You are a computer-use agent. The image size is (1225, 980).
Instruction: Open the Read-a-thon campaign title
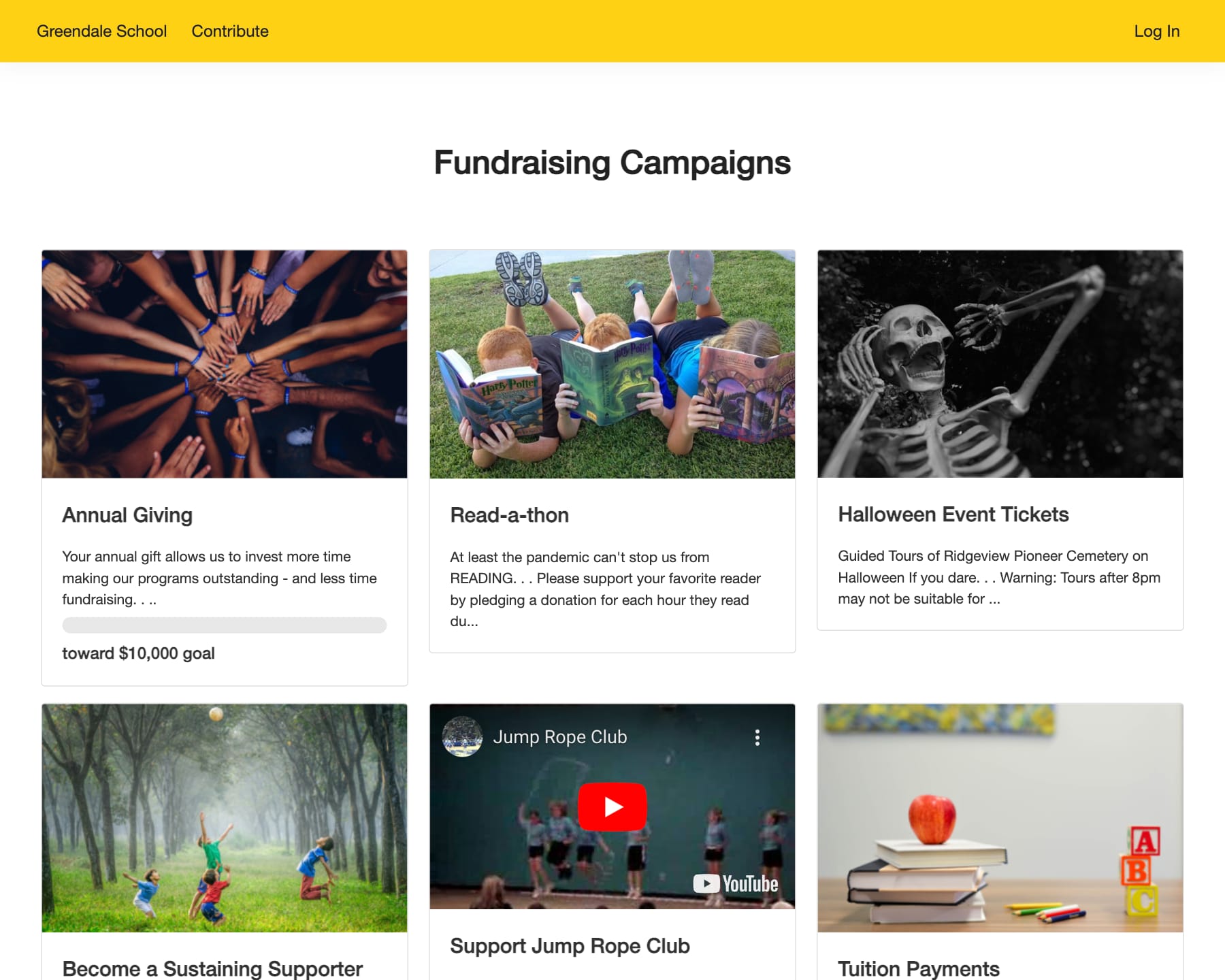509,515
